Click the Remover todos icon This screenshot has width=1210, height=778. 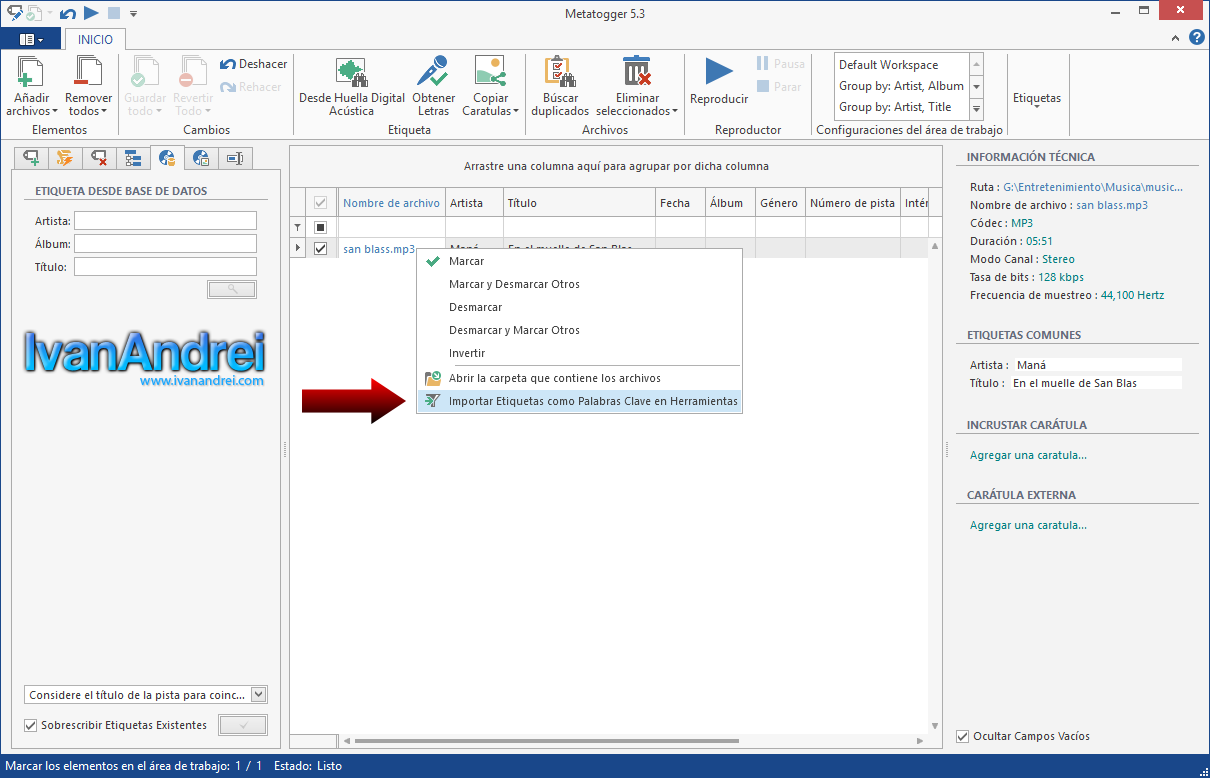click(x=89, y=71)
